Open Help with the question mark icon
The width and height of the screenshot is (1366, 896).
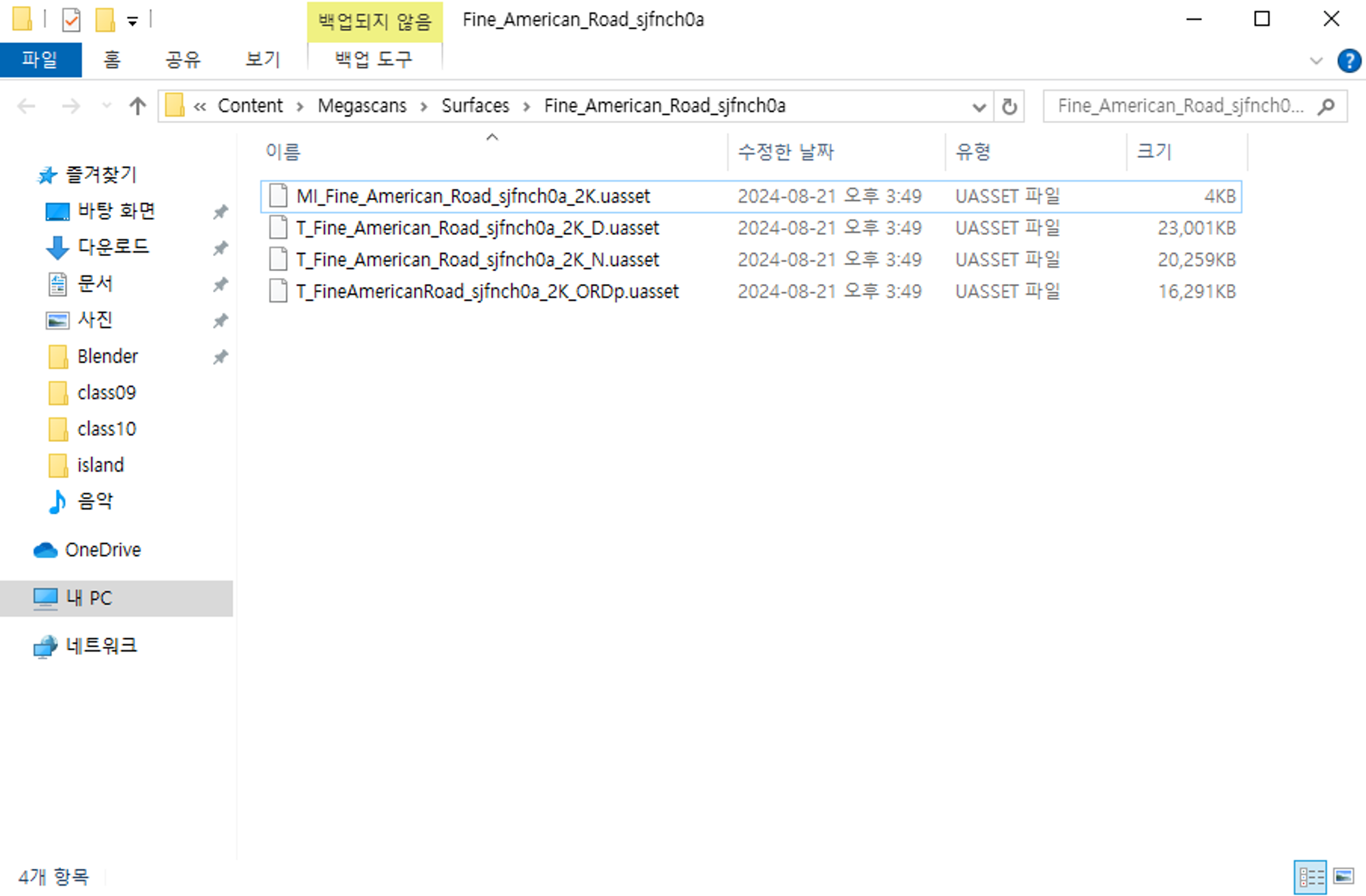coord(1349,61)
